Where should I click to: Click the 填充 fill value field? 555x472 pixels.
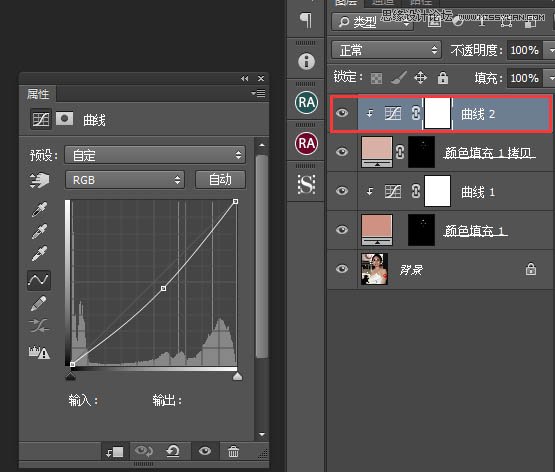coord(525,78)
